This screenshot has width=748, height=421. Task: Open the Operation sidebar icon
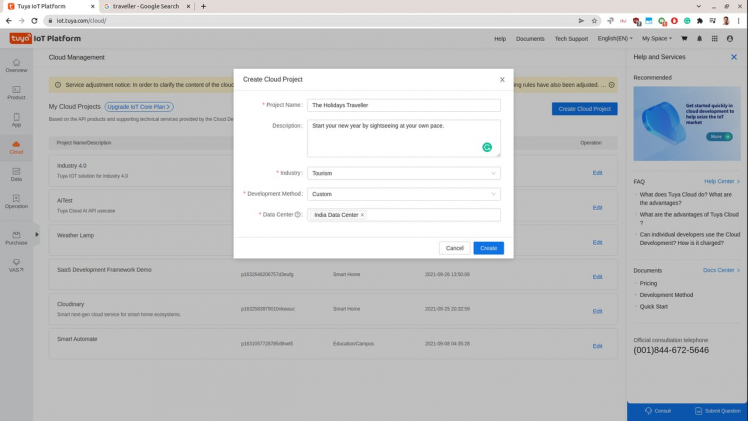click(16, 201)
